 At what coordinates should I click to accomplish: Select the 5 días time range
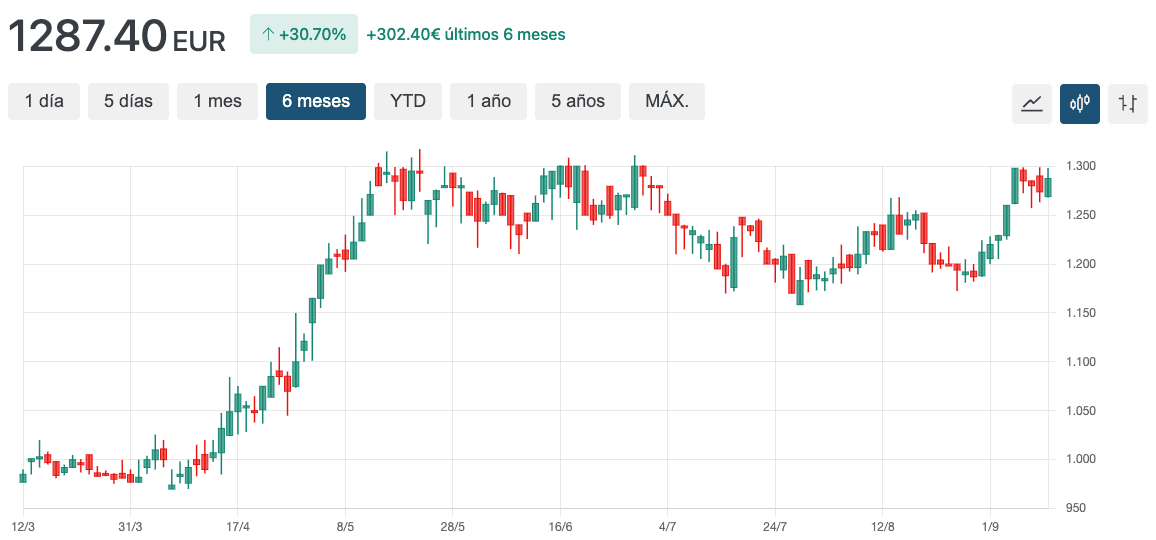(x=128, y=101)
